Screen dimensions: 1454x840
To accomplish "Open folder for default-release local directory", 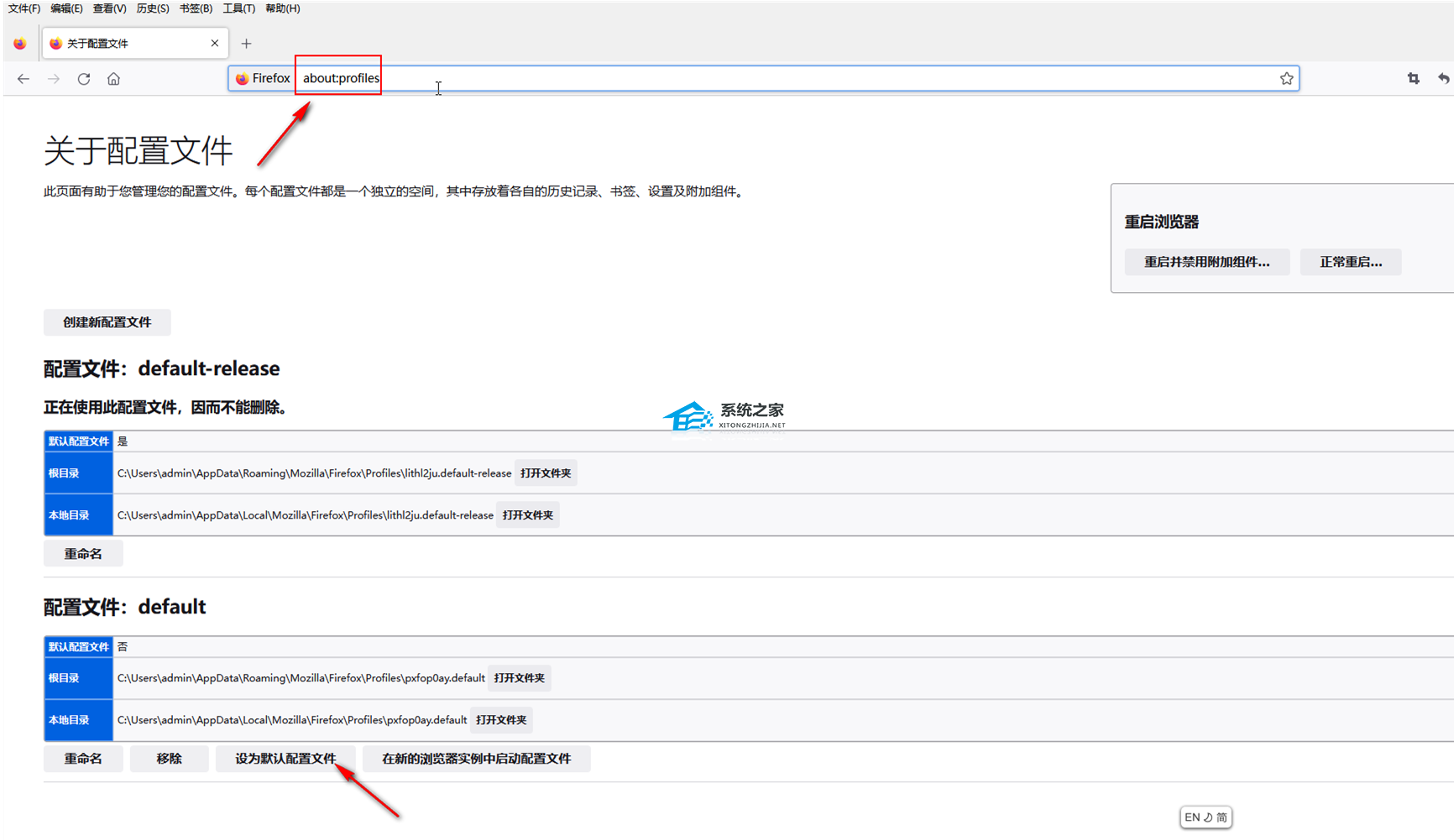I will [527, 515].
